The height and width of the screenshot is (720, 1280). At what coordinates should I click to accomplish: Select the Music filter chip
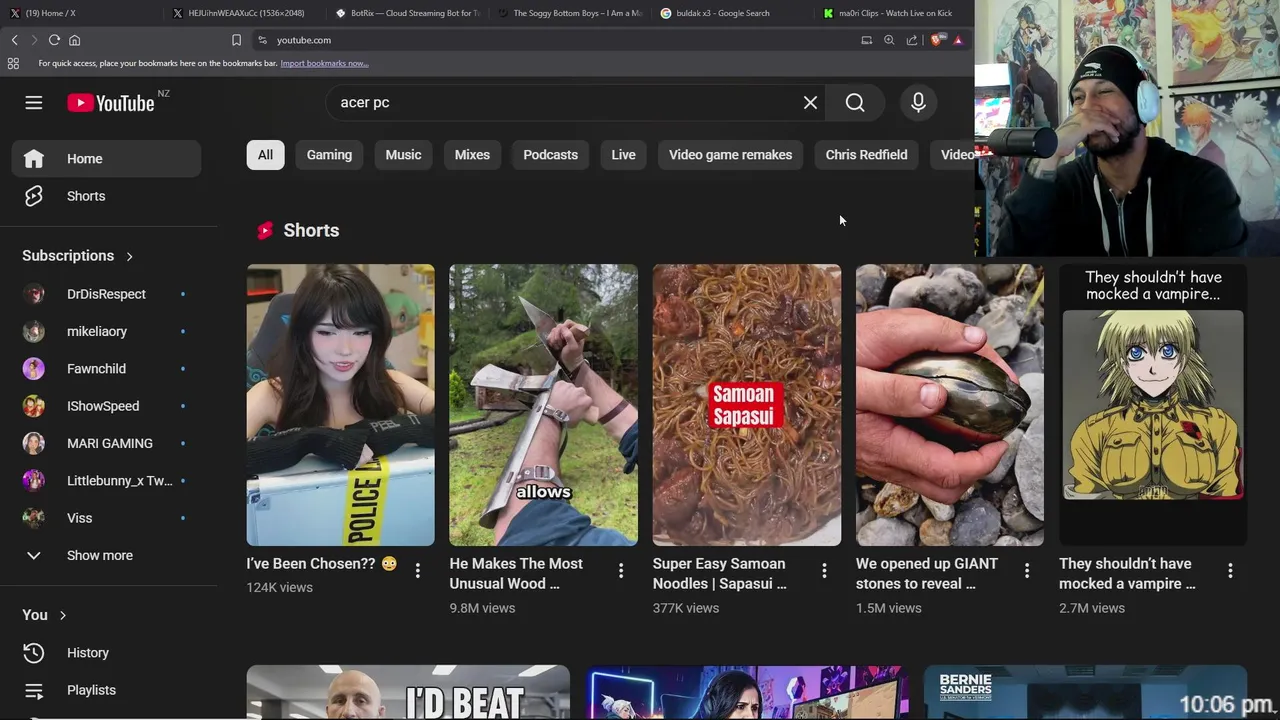tap(403, 155)
